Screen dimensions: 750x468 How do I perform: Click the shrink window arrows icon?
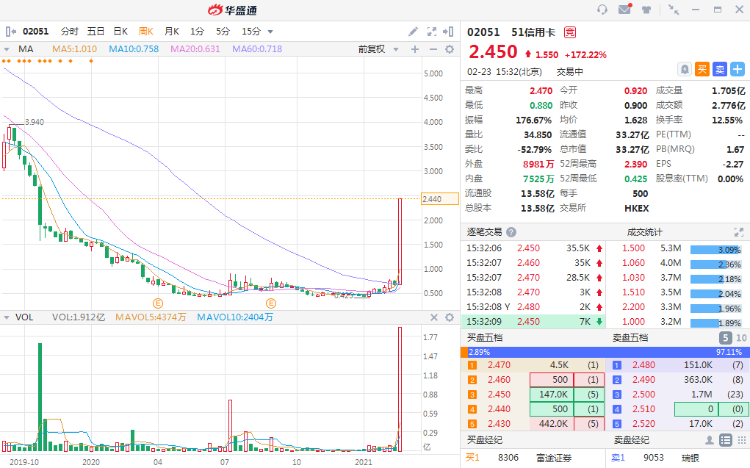673,10
